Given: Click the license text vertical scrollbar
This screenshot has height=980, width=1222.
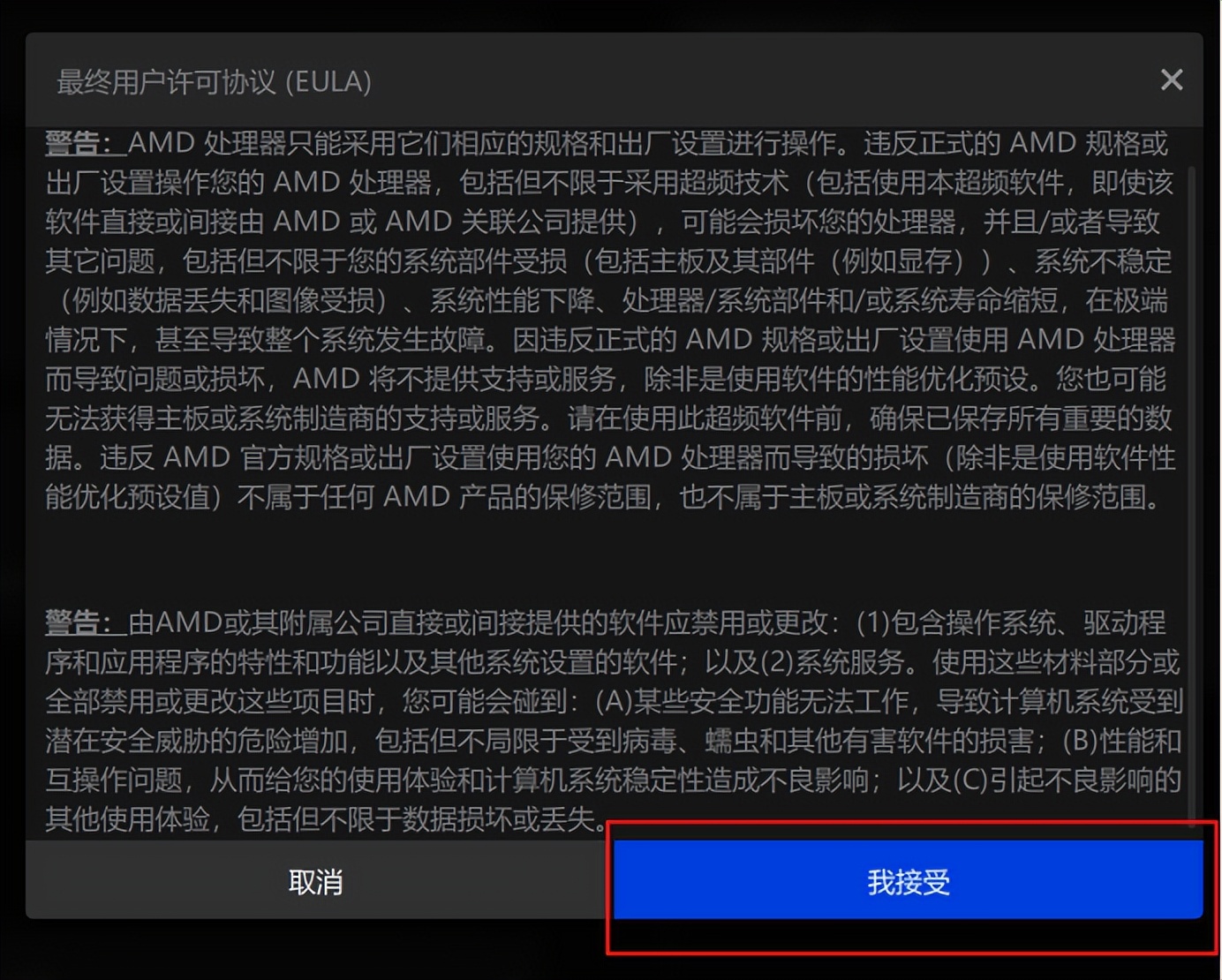Looking at the screenshot, I should click(x=1193, y=494).
